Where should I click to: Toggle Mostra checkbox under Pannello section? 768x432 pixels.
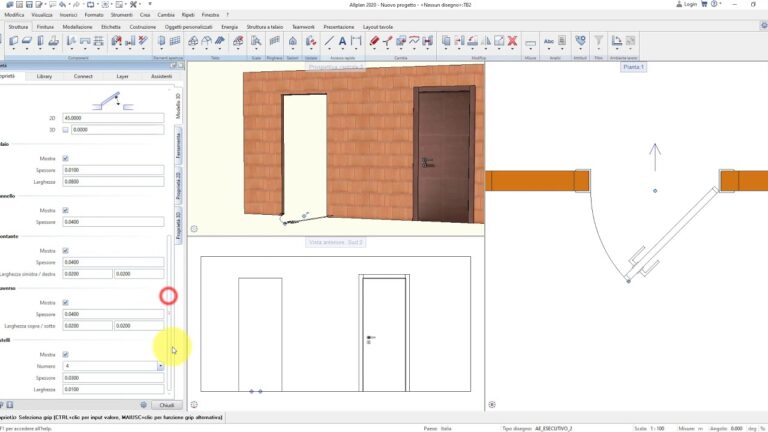(65, 211)
